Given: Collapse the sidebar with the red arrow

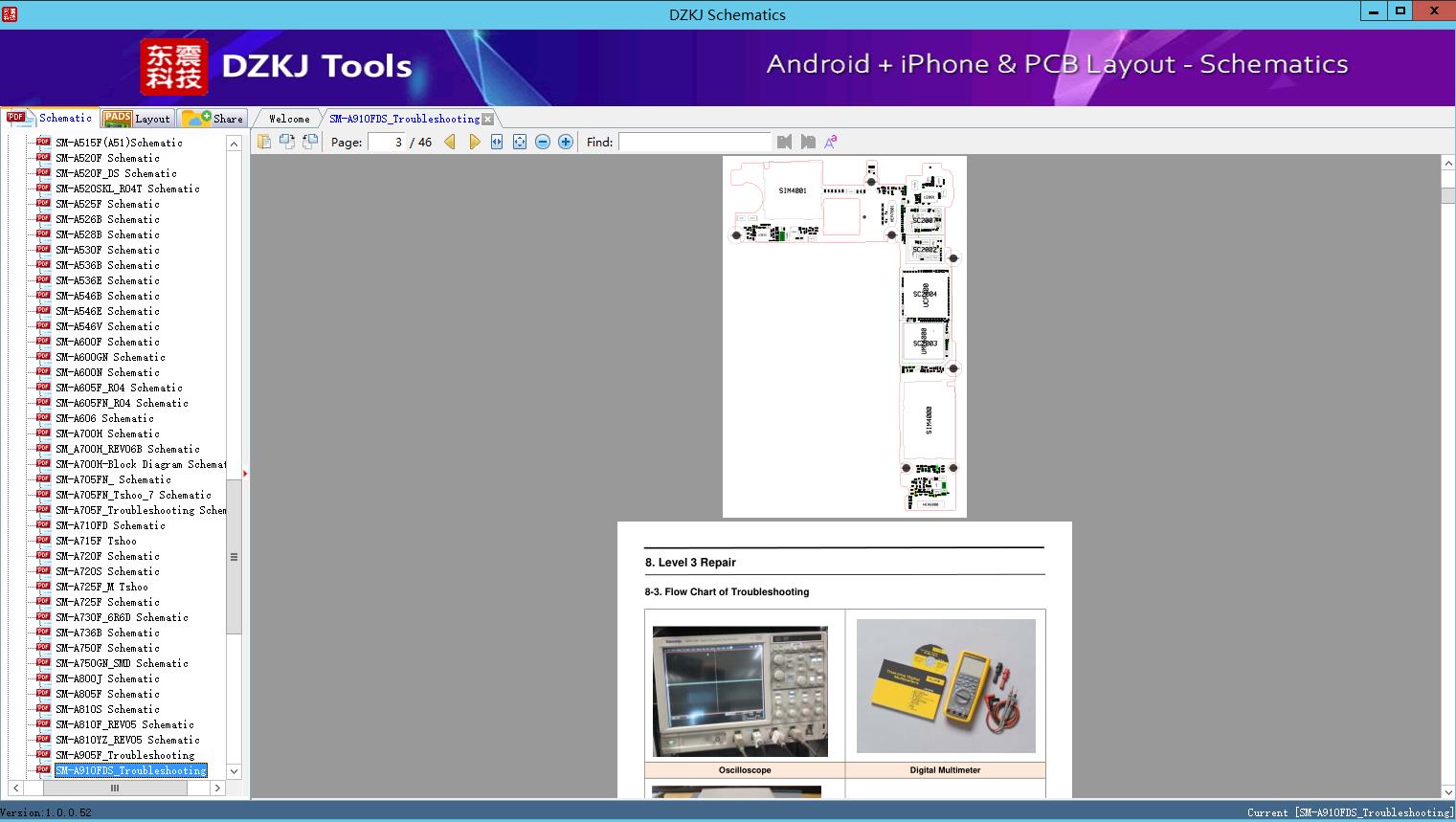Looking at the screenshot, I should (245, 473).
